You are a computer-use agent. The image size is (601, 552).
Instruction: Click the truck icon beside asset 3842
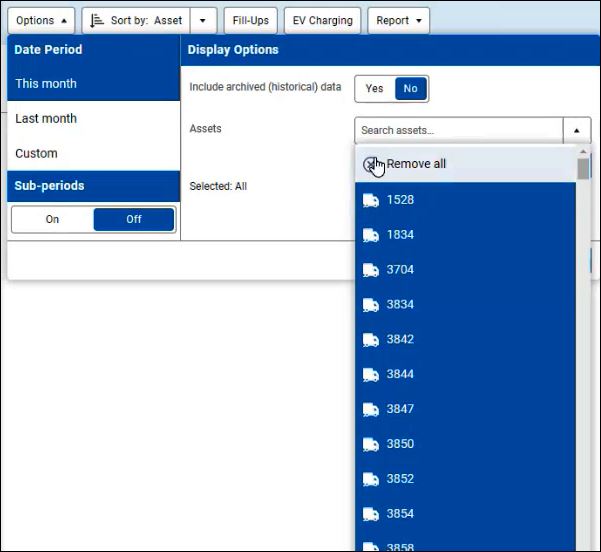(370, 340)
